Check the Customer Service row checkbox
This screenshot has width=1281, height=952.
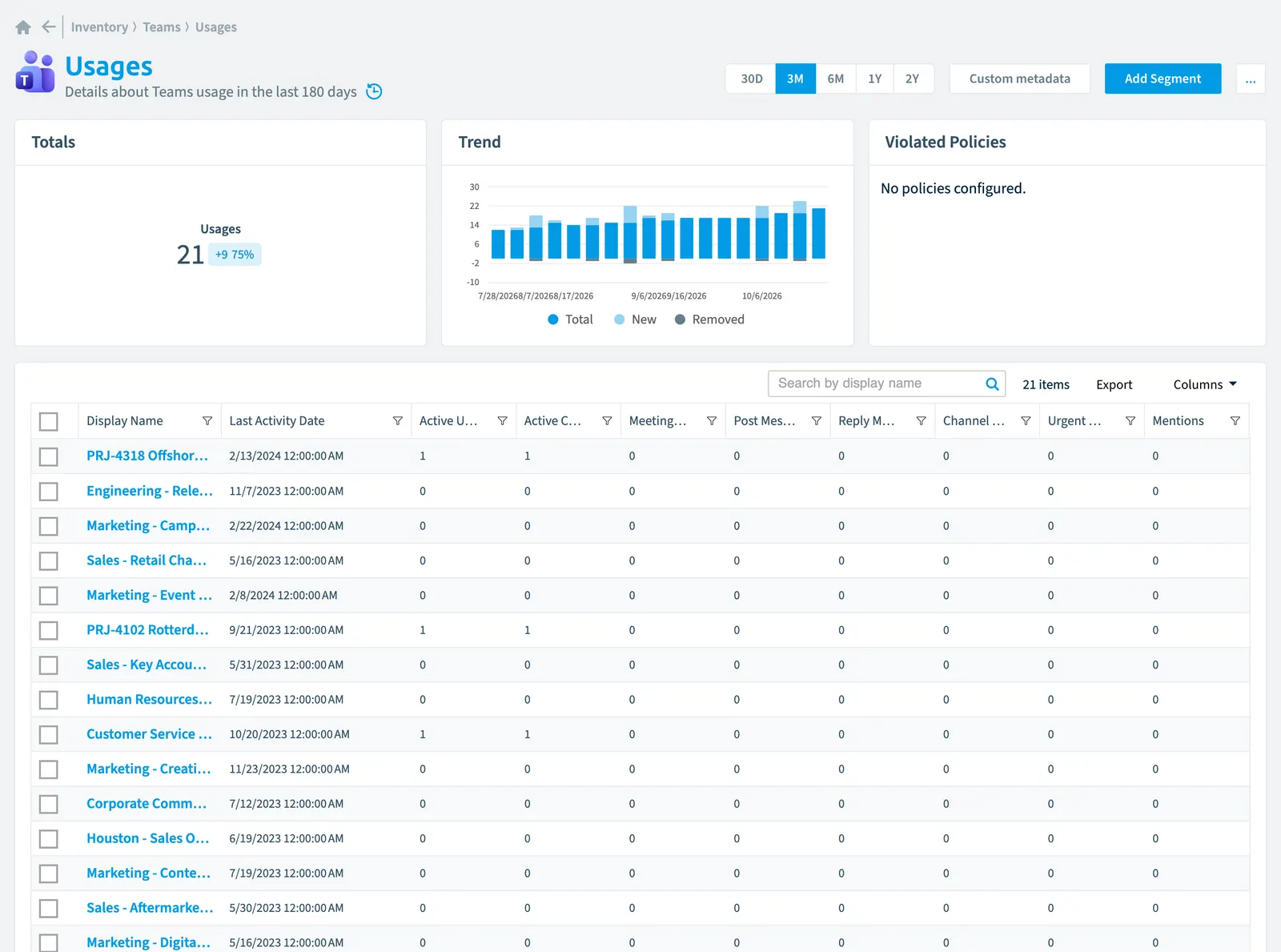[x=49, y=734]
